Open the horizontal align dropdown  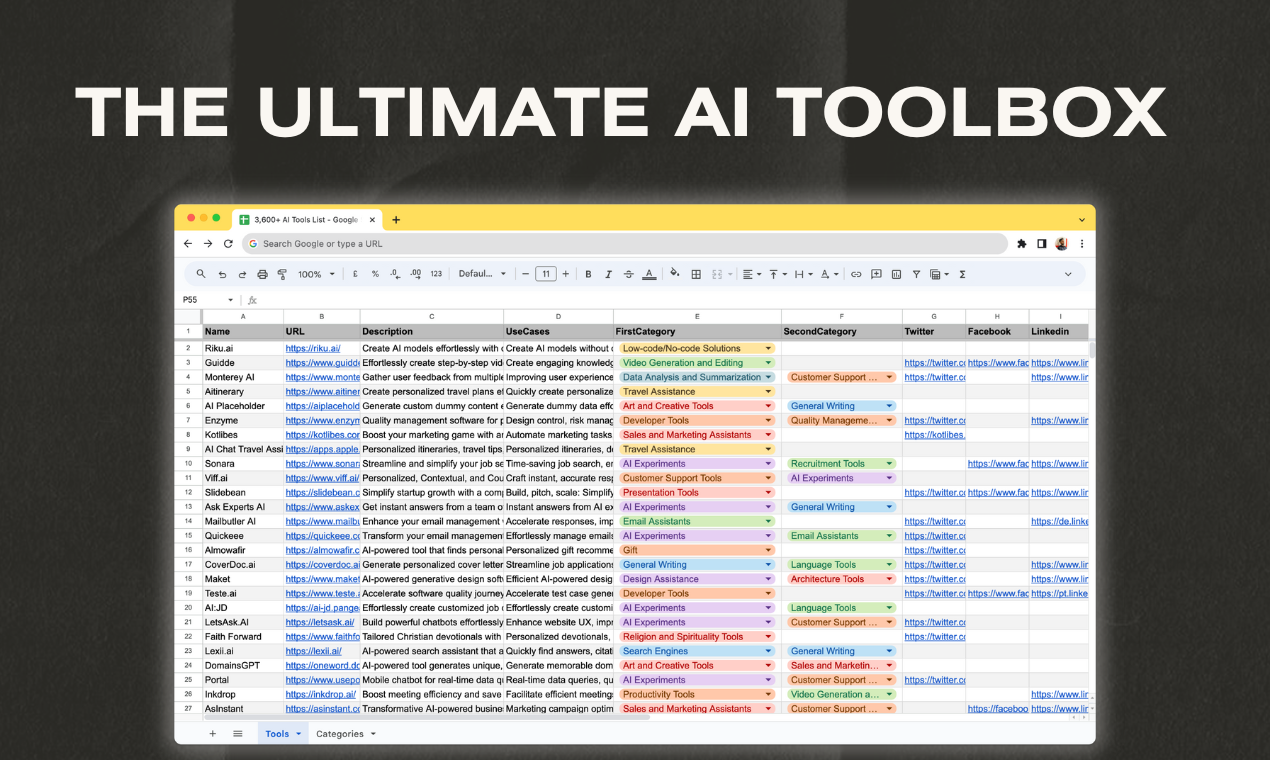point(752,274)
